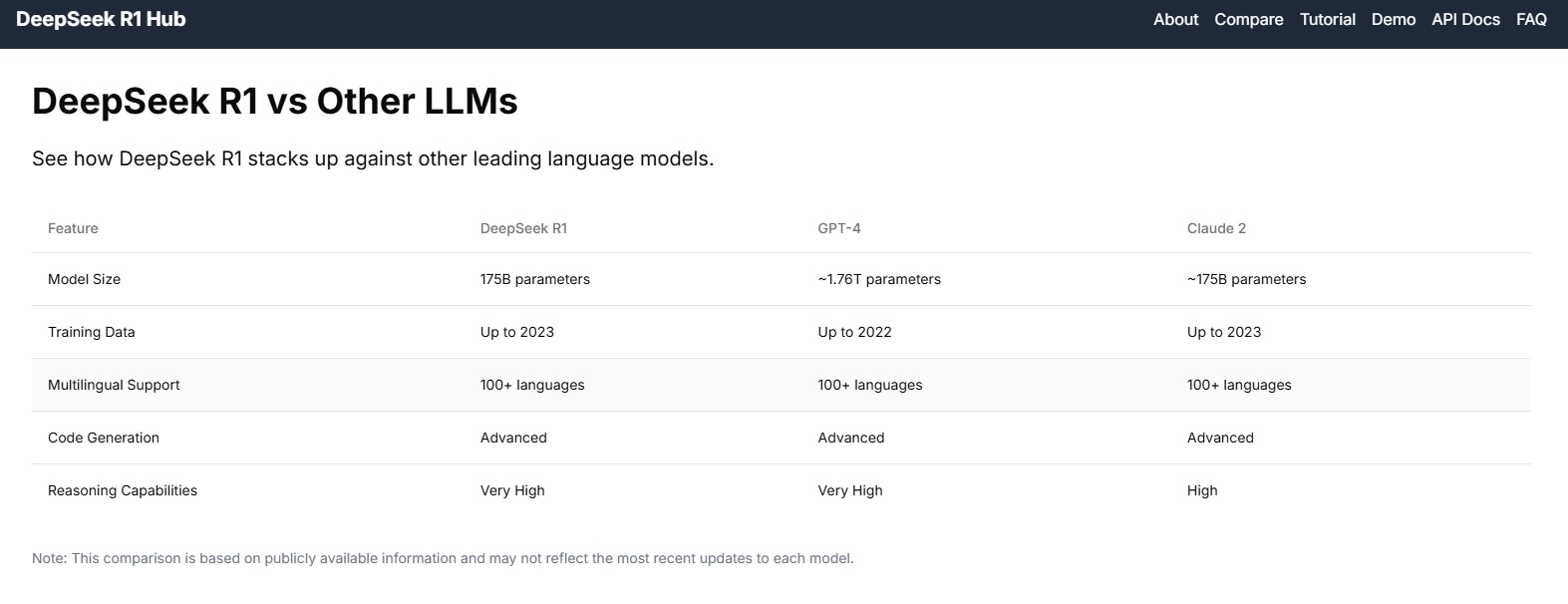Image resolution: width=1568 pixels, height=604 pixels.
Task: Click the Code Generation row label
Action: [104, 438]
